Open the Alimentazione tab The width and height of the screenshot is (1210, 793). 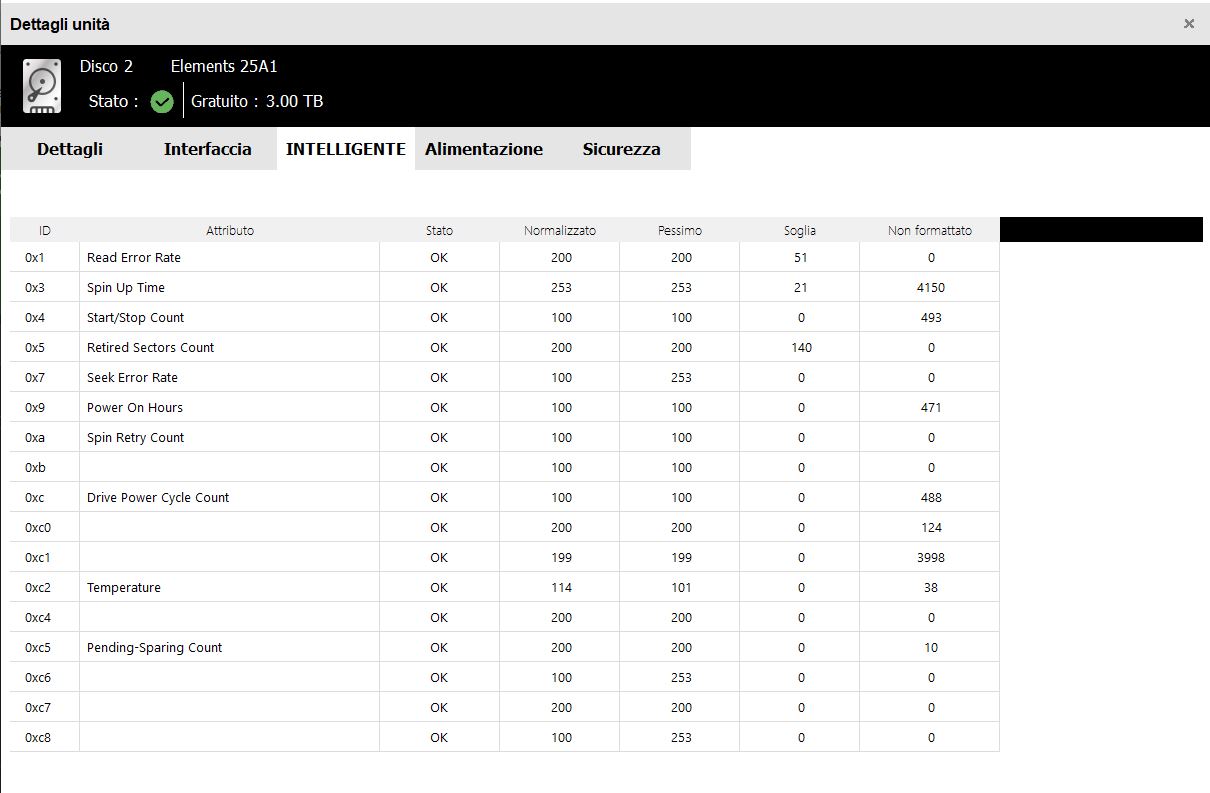484,149
